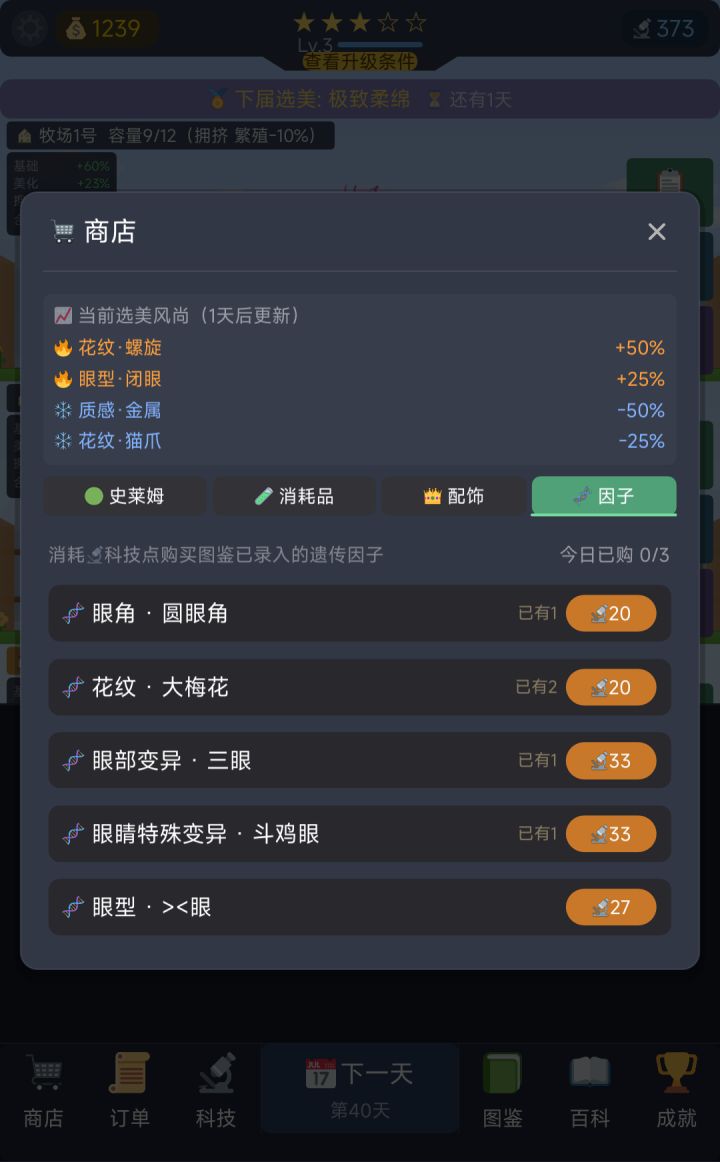Buy 花纹·大梅花 factor for 20
The width and height of the screenshot is (720, 1162).
point(611,687)
